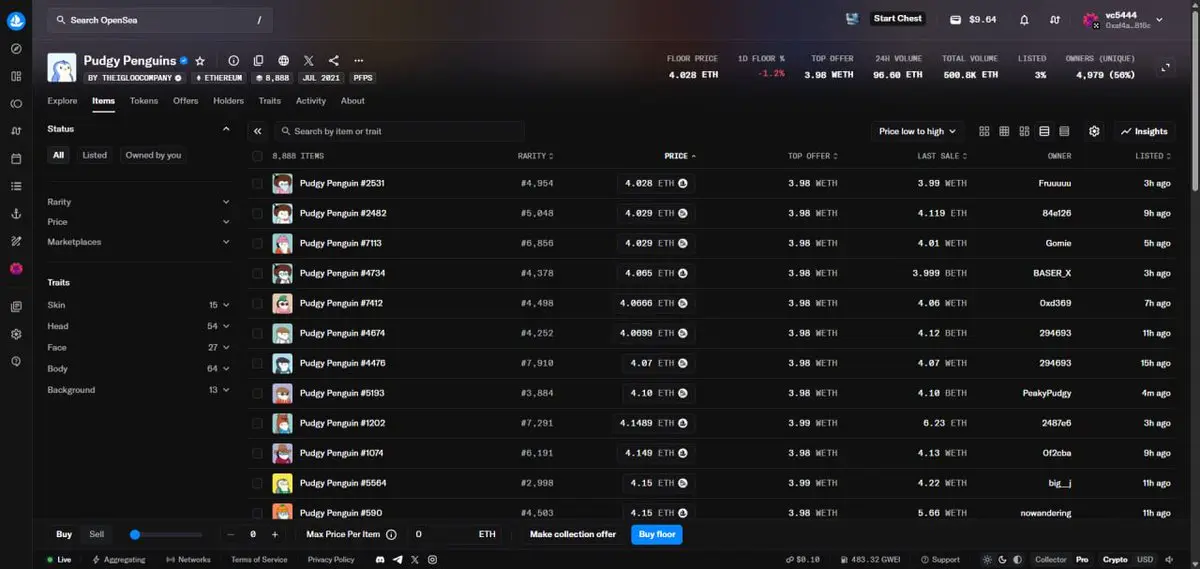The width and height of the screenshot is (1200, 569).
Task: Go to the Explore tab
Action: 62,101
